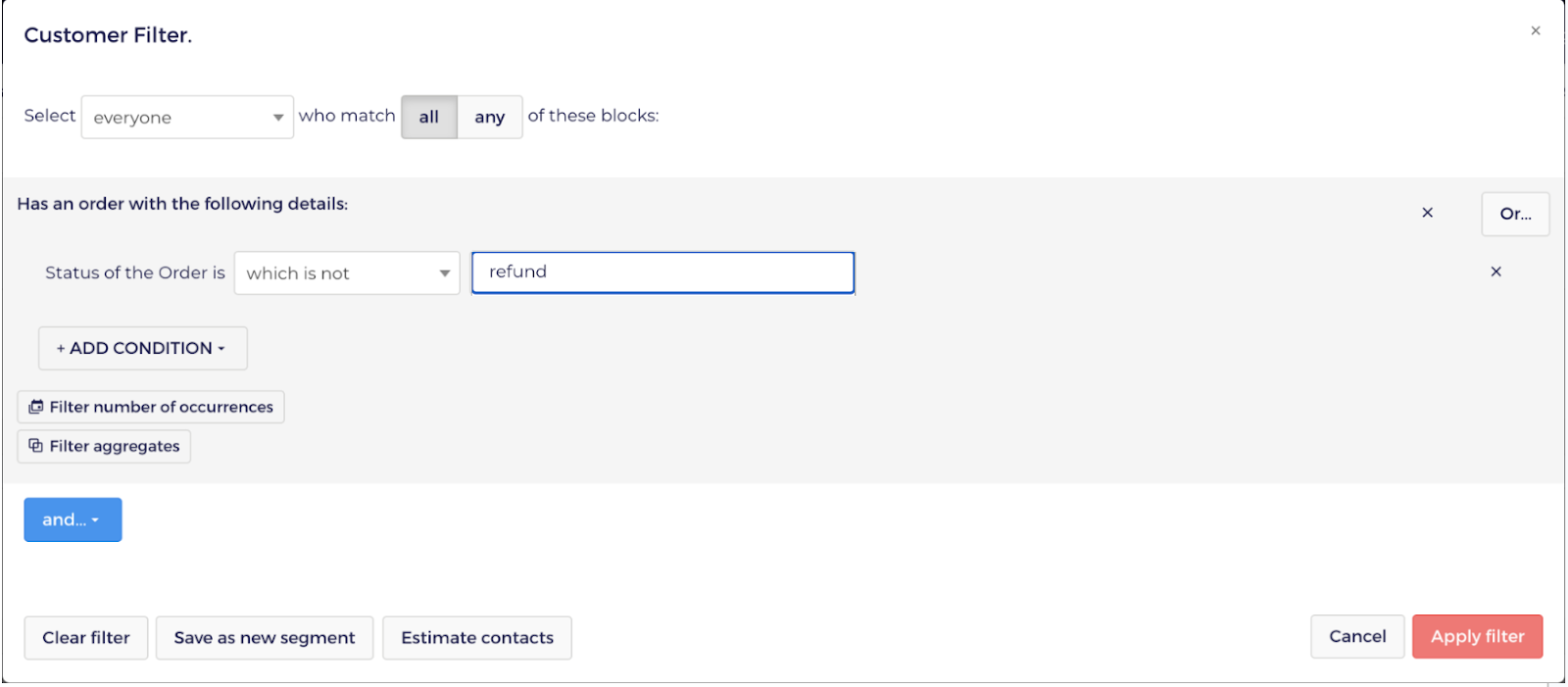
Task: Close the Customer Filter dialog
Action: 1536,31
